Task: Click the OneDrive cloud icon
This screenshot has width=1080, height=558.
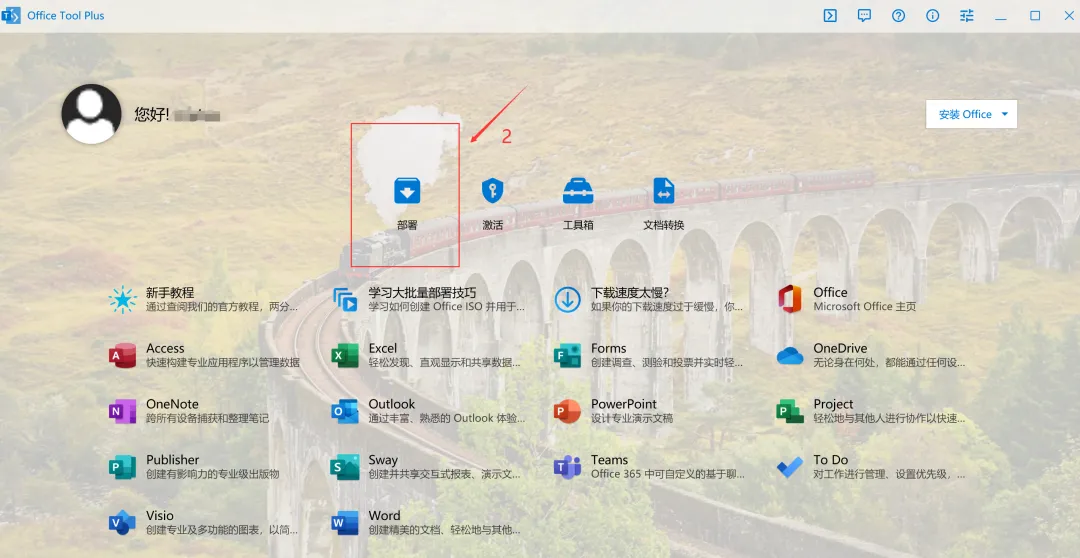Action: (790, 355)
